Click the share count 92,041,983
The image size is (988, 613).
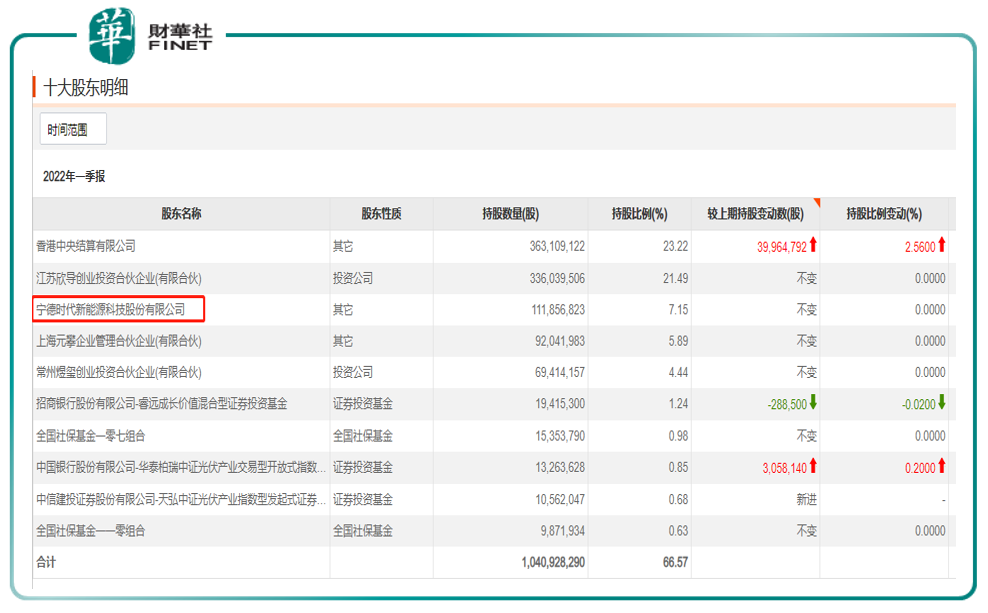coord(560,341)
